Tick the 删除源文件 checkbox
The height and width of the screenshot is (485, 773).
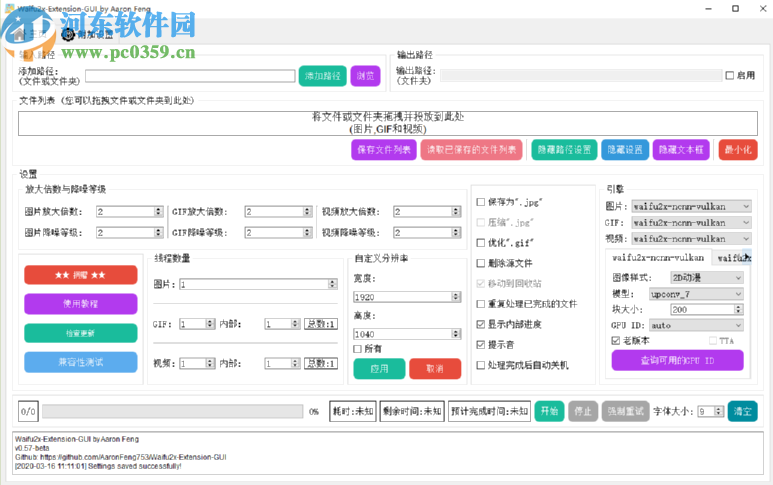click(x=481, y=263)
